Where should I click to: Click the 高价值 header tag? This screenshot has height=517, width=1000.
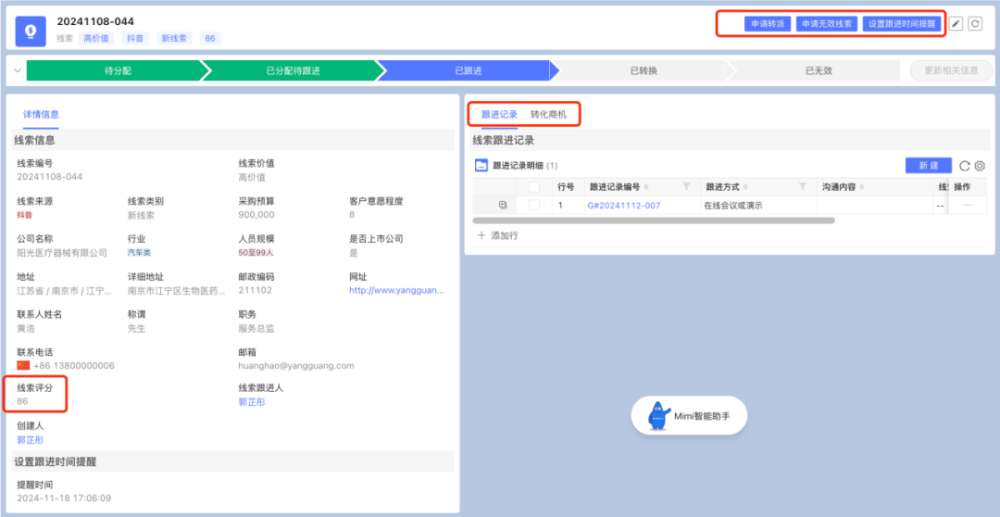(x=96, y=38)
